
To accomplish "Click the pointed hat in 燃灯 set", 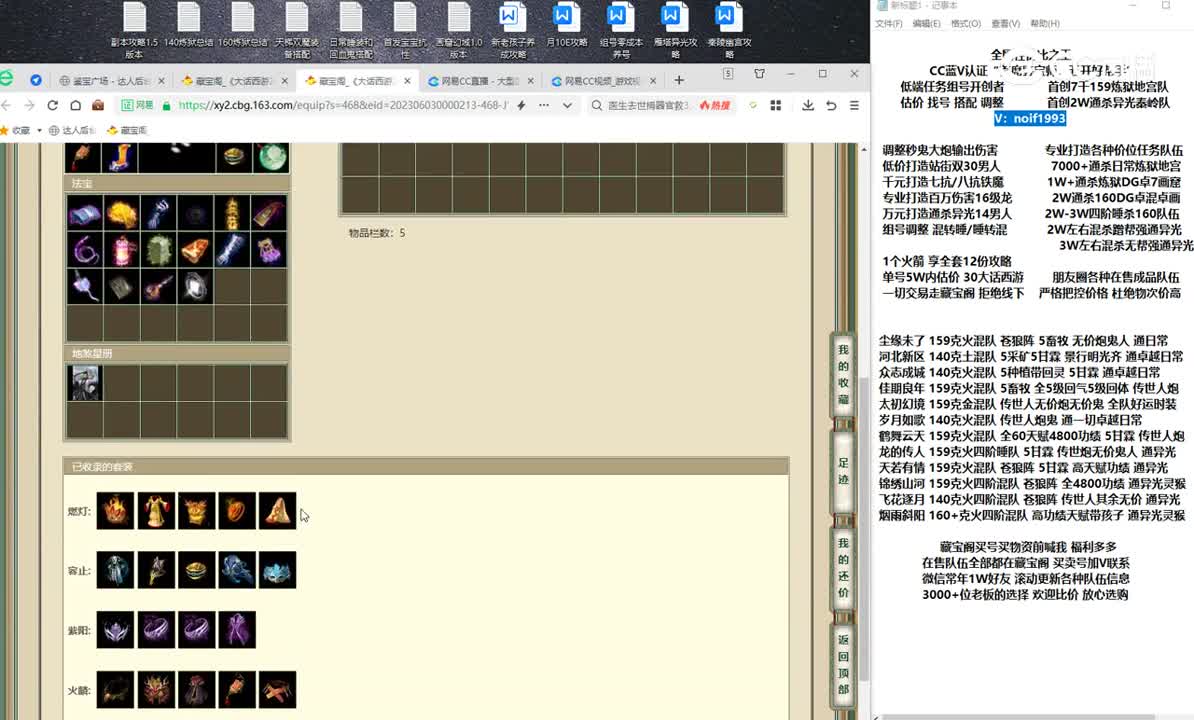I will 277,511.
